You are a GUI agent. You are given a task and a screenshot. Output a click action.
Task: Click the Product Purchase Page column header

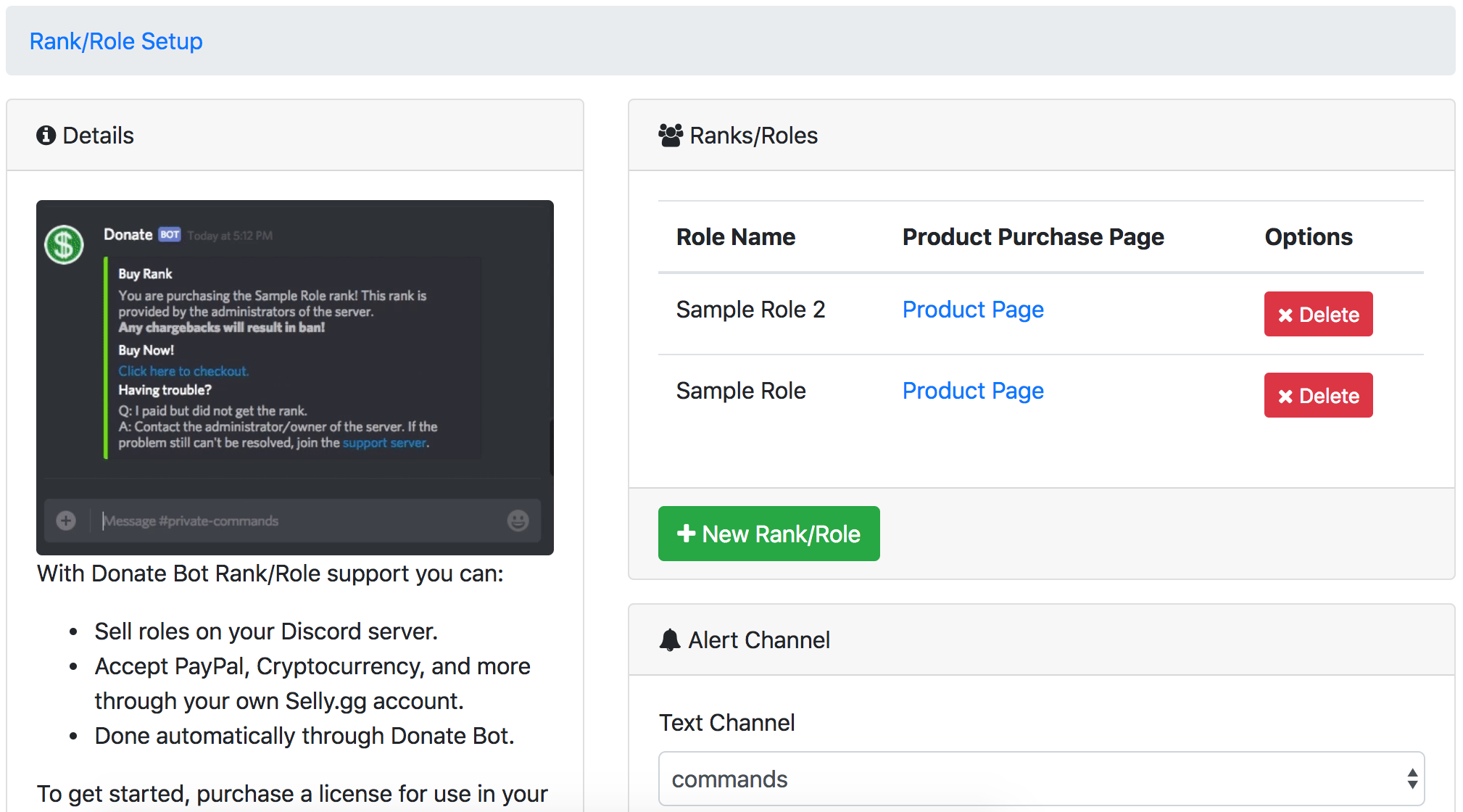pyautogui.click(x=1032, y=237)
